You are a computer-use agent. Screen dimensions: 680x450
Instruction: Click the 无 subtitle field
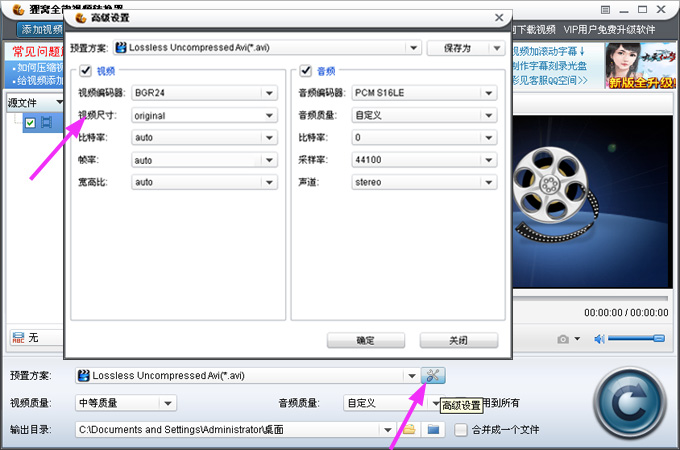[x=36, y=338]
